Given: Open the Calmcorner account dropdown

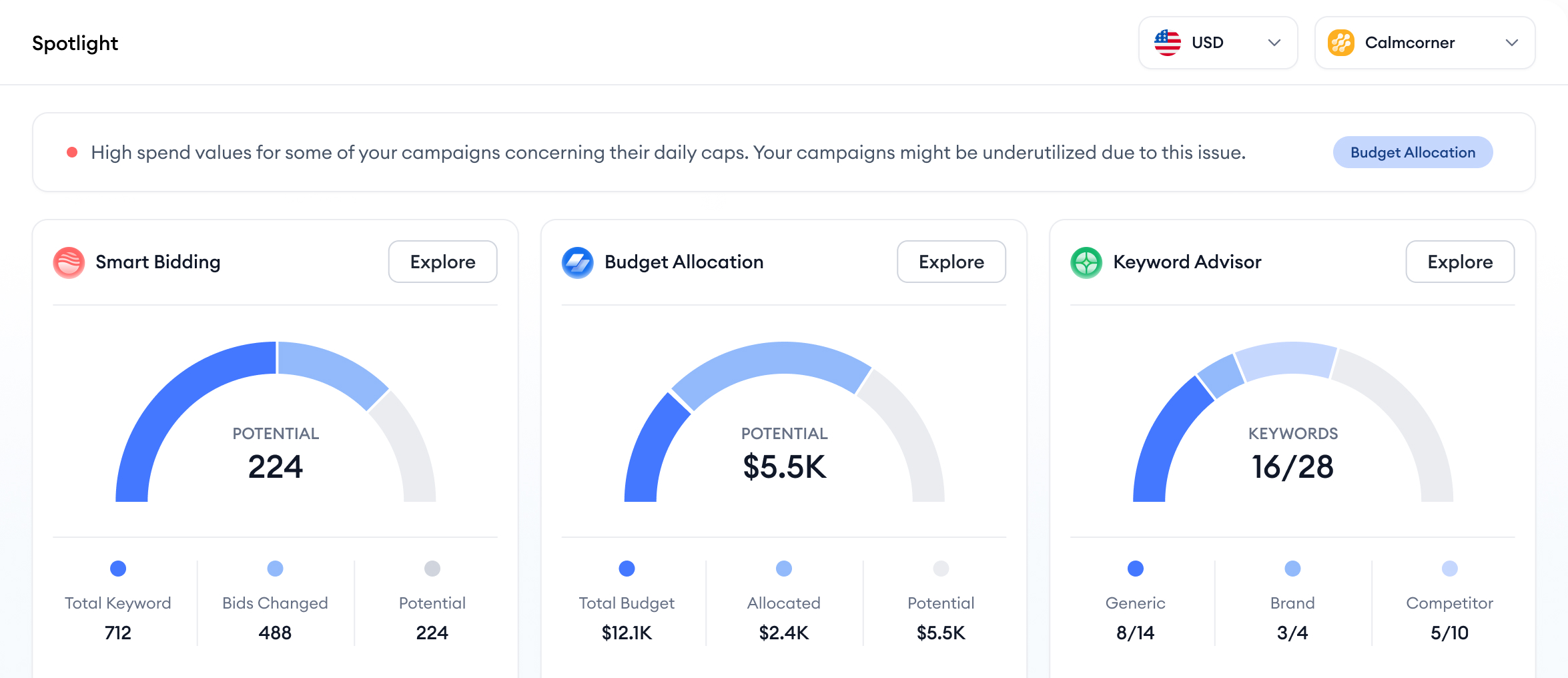Looking at the screenshot, I should click(1425, 43).
